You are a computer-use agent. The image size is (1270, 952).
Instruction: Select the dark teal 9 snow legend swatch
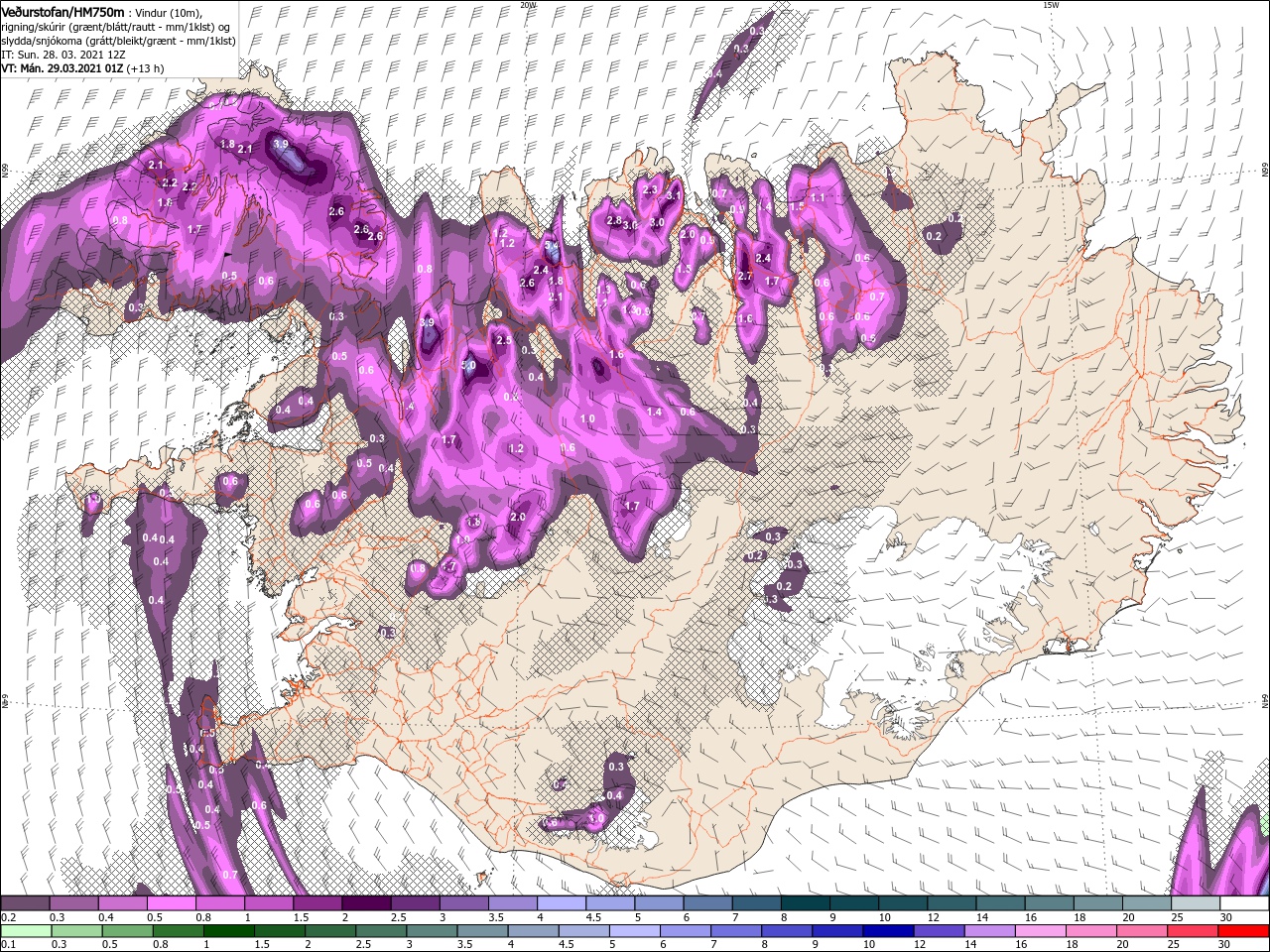[x=854, y=903]
